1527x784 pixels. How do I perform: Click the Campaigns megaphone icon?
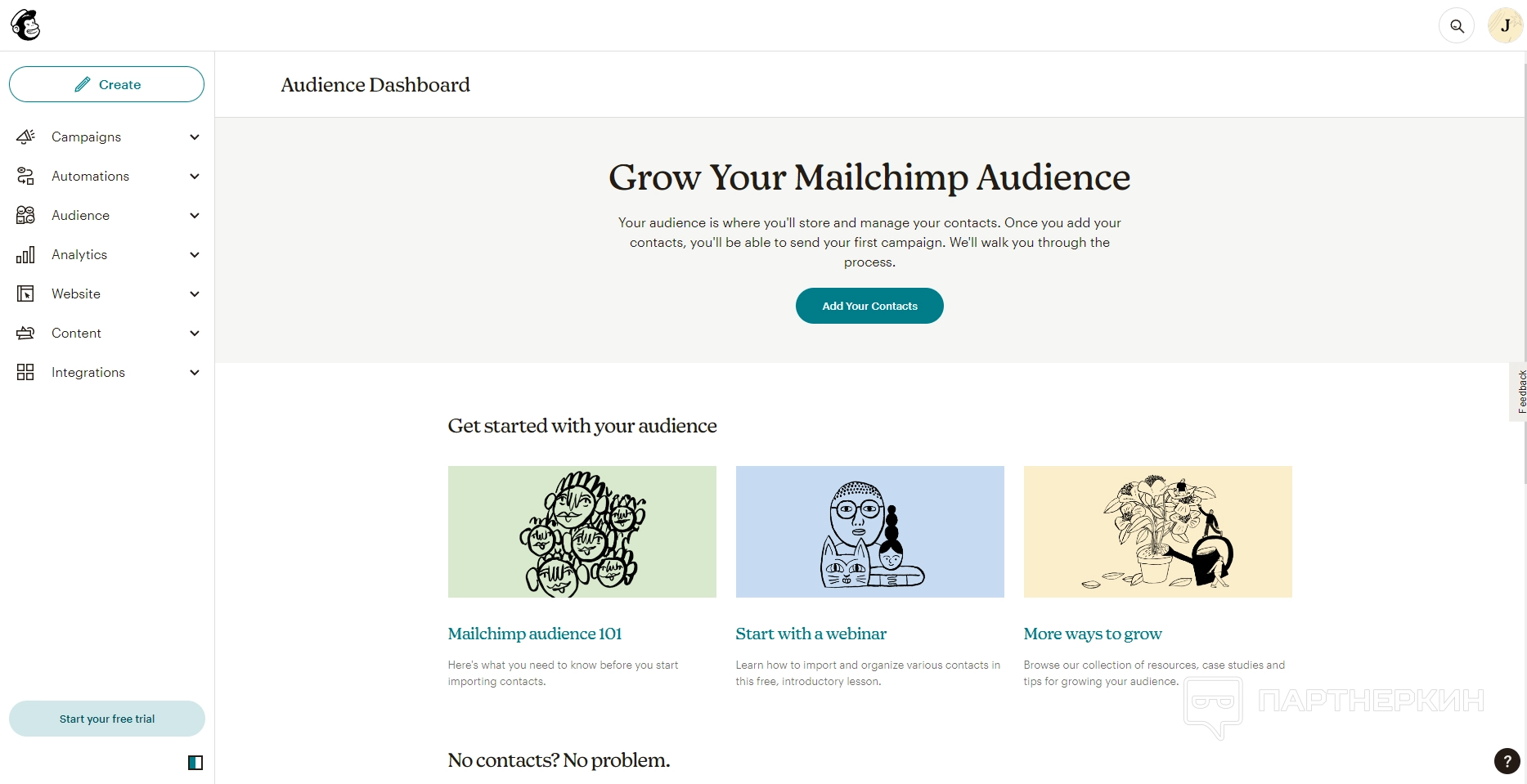coord(25,137)
